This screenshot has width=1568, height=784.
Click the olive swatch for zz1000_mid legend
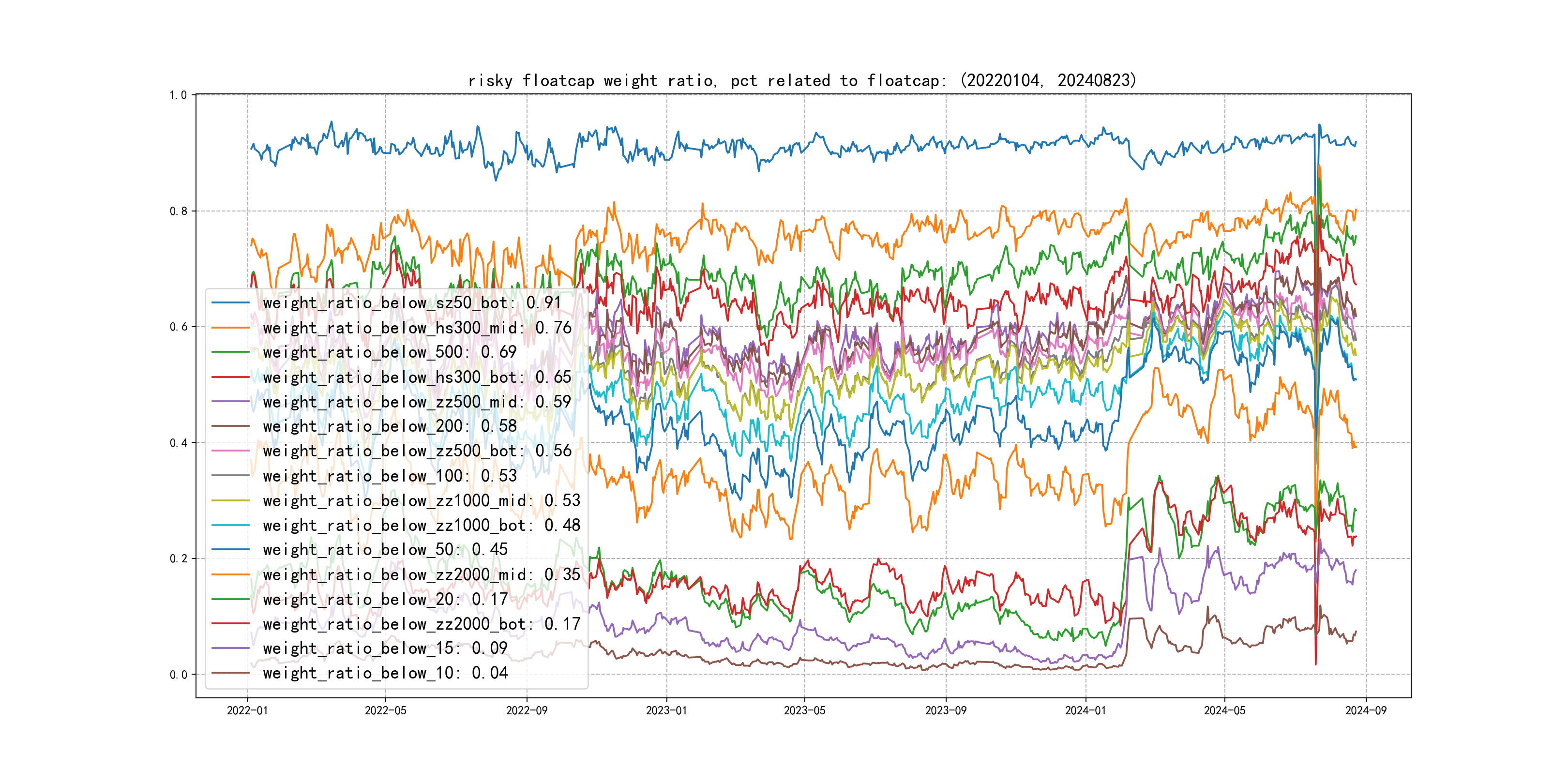coord(230,500)
